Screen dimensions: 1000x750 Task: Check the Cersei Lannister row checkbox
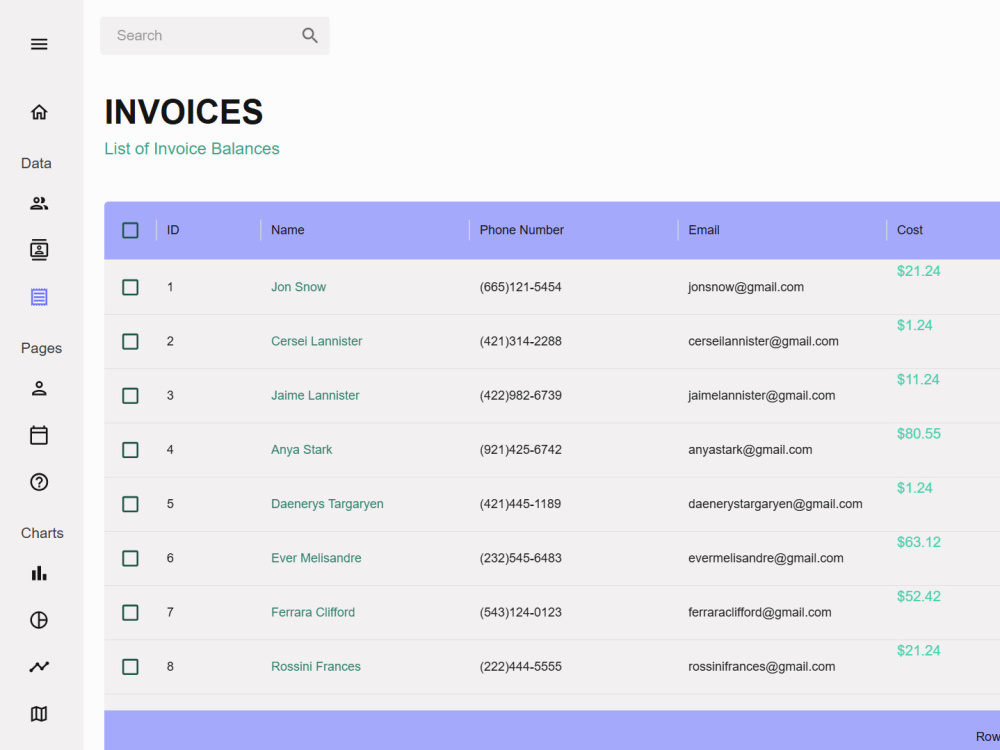tap(130, 341)
